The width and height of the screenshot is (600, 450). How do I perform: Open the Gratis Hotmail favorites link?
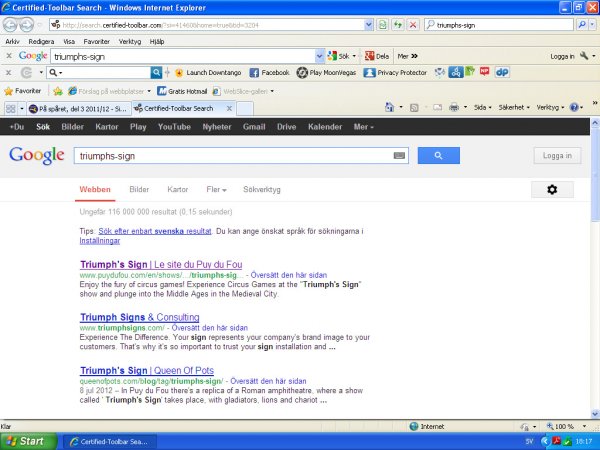tap(182, 91)
